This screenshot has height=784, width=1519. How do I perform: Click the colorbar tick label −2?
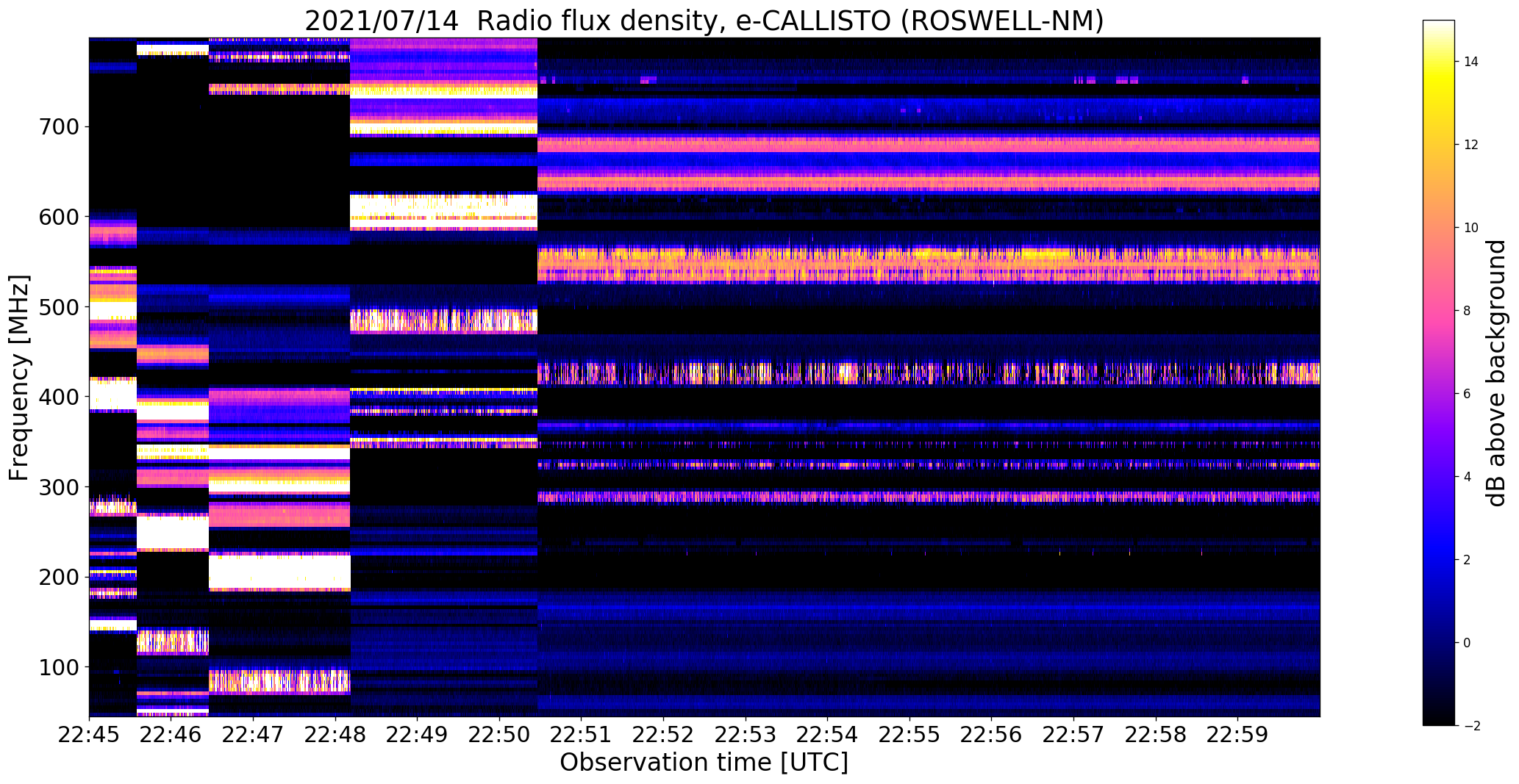click(1471, 726)
